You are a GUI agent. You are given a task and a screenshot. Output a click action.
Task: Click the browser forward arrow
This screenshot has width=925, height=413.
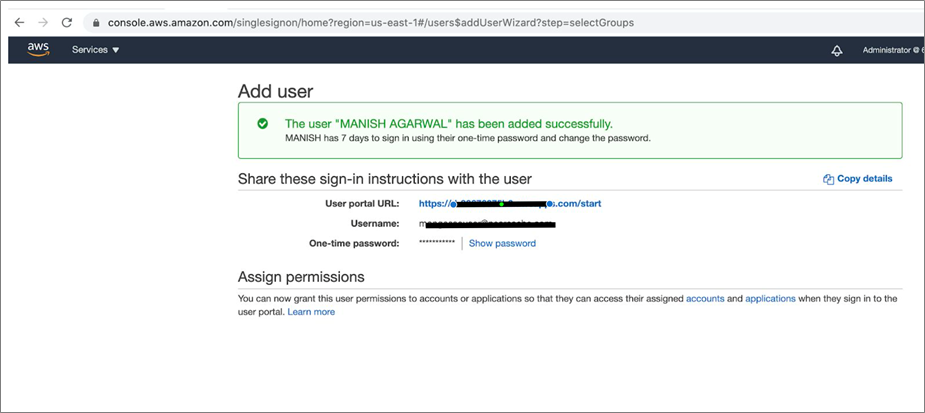click(x=43, y=22)
